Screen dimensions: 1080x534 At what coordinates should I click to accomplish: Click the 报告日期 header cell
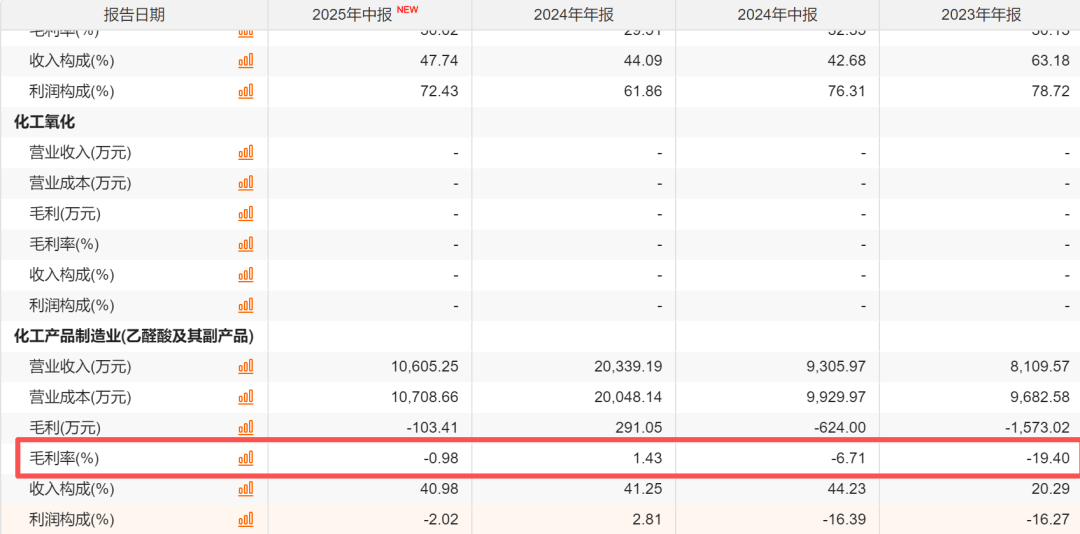[134, 15]
